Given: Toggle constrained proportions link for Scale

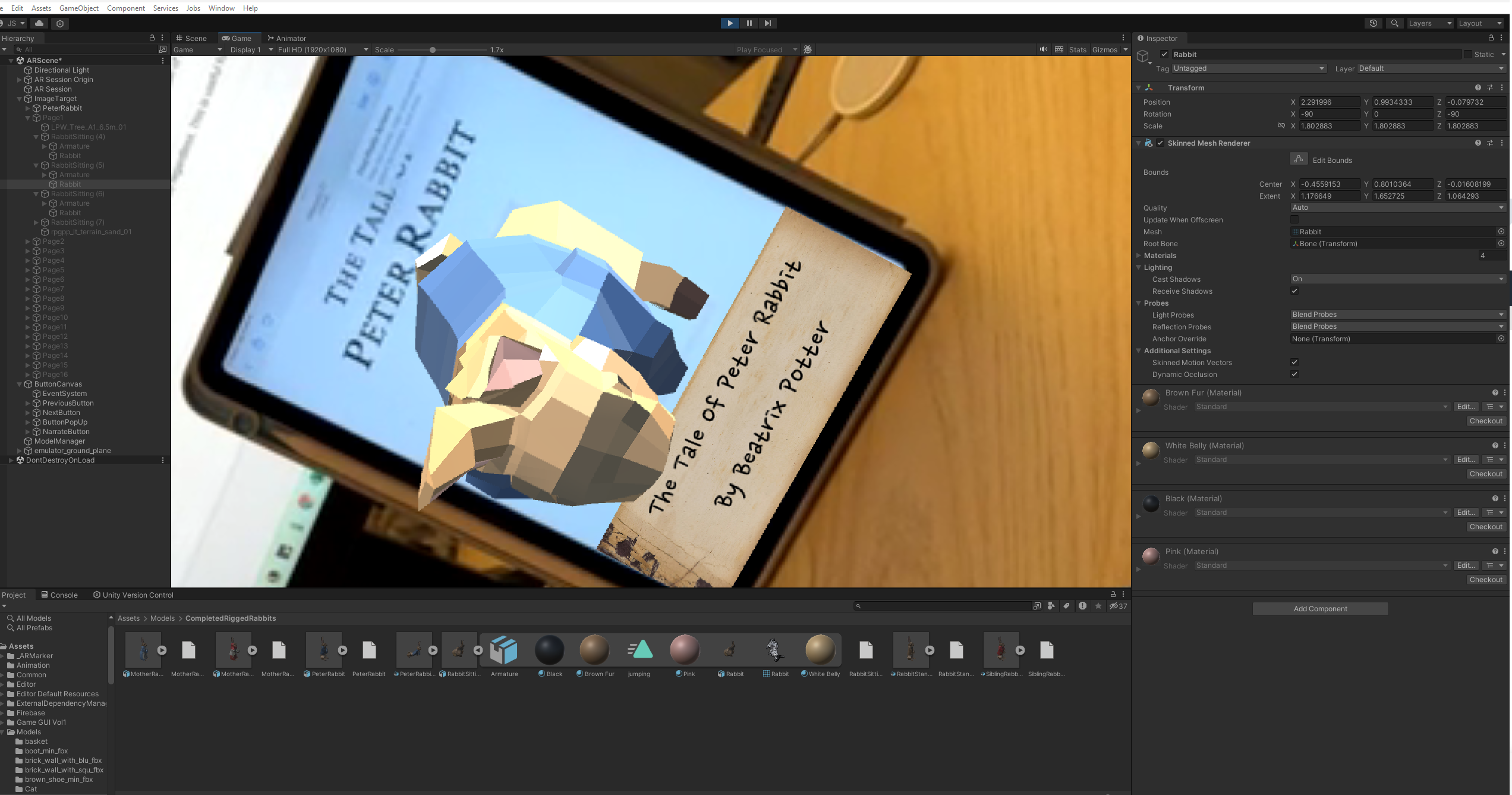Looking at the screenshot, I should tap(1281, 126).
